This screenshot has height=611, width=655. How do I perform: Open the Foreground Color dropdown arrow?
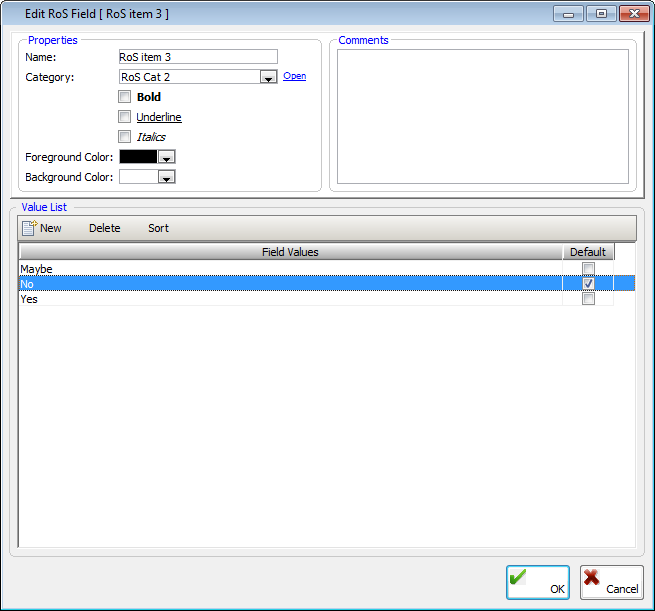167,157
